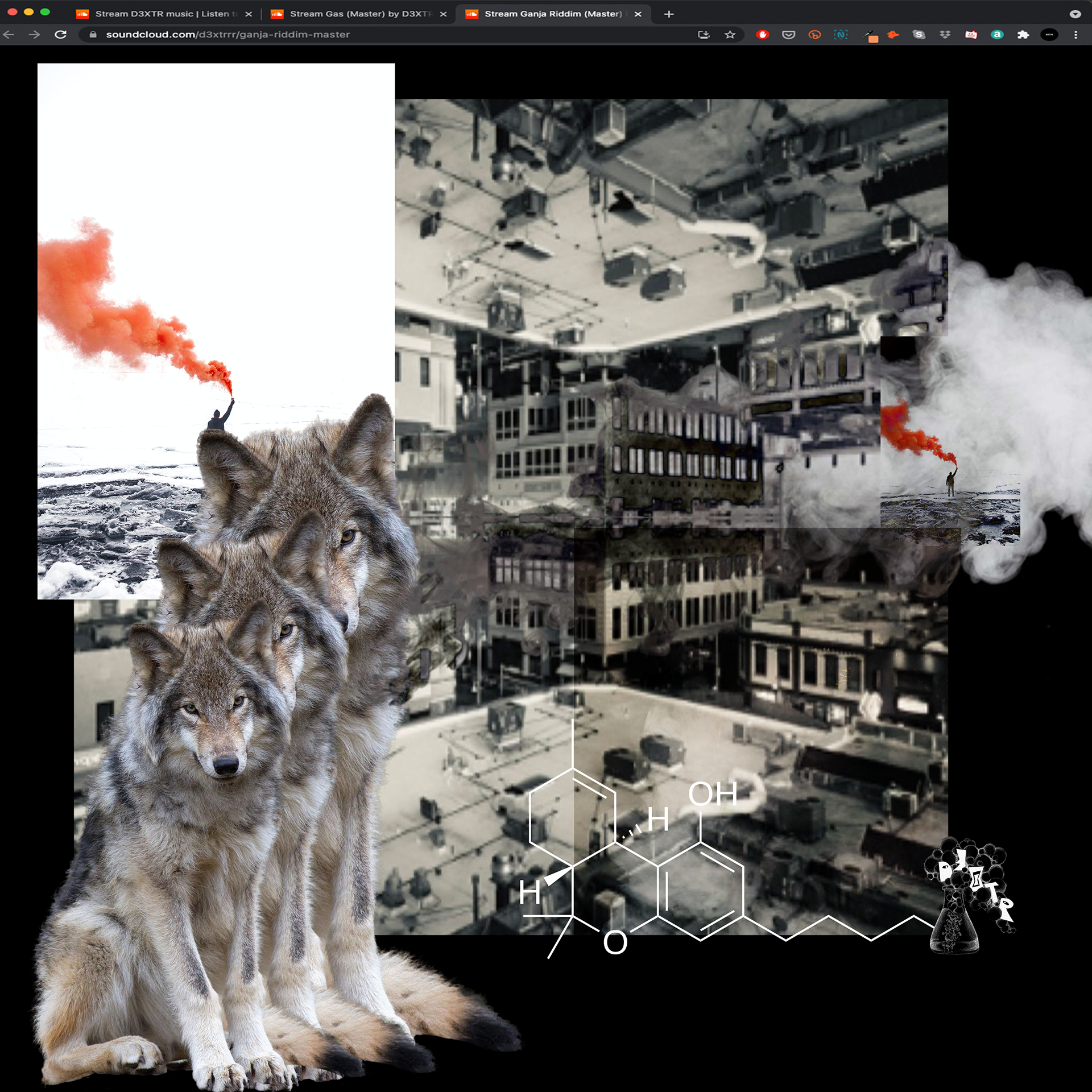Open a new browser tab

tap(669, 14)
